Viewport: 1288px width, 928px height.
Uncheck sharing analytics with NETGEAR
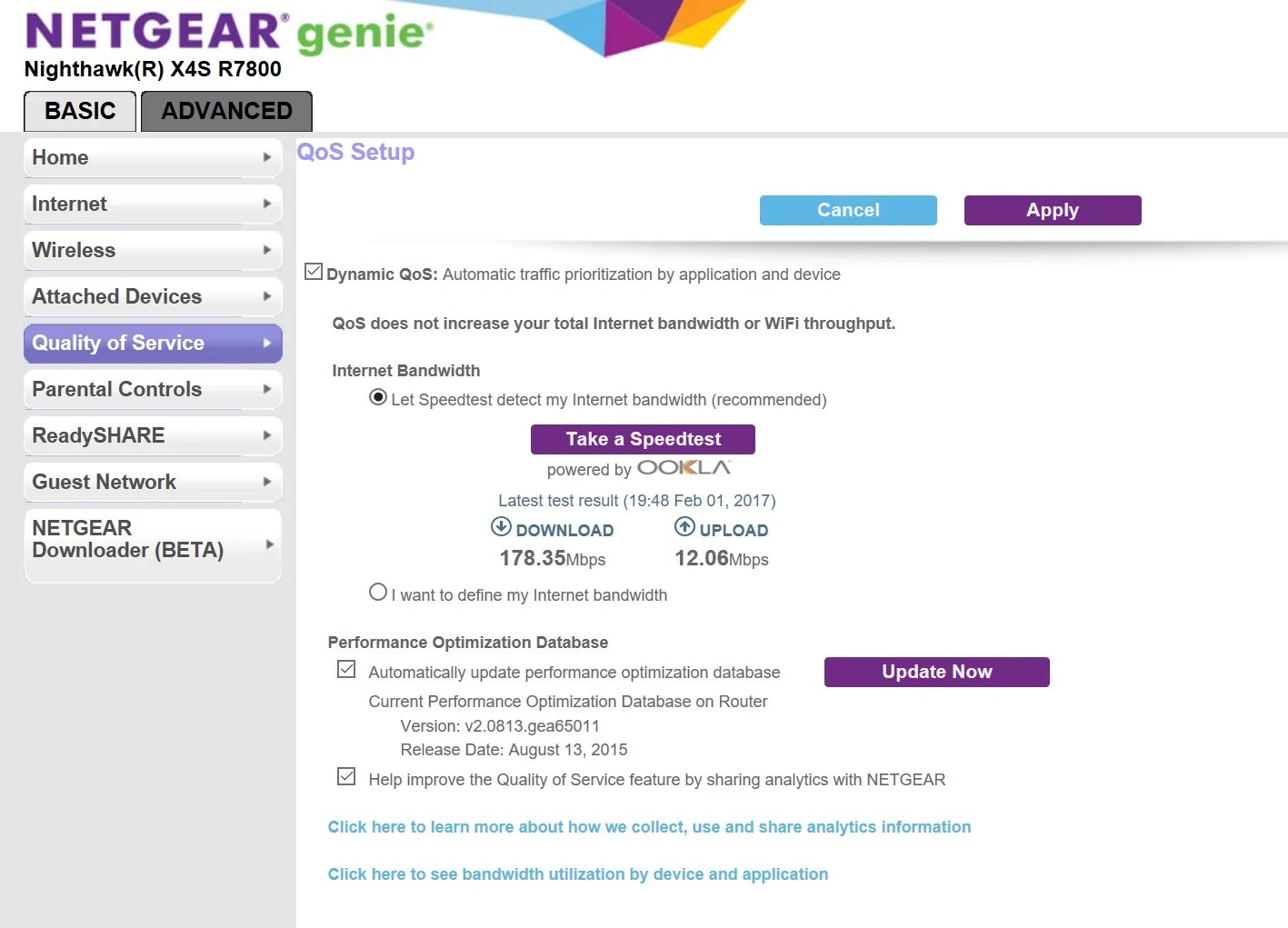point(346,777)
